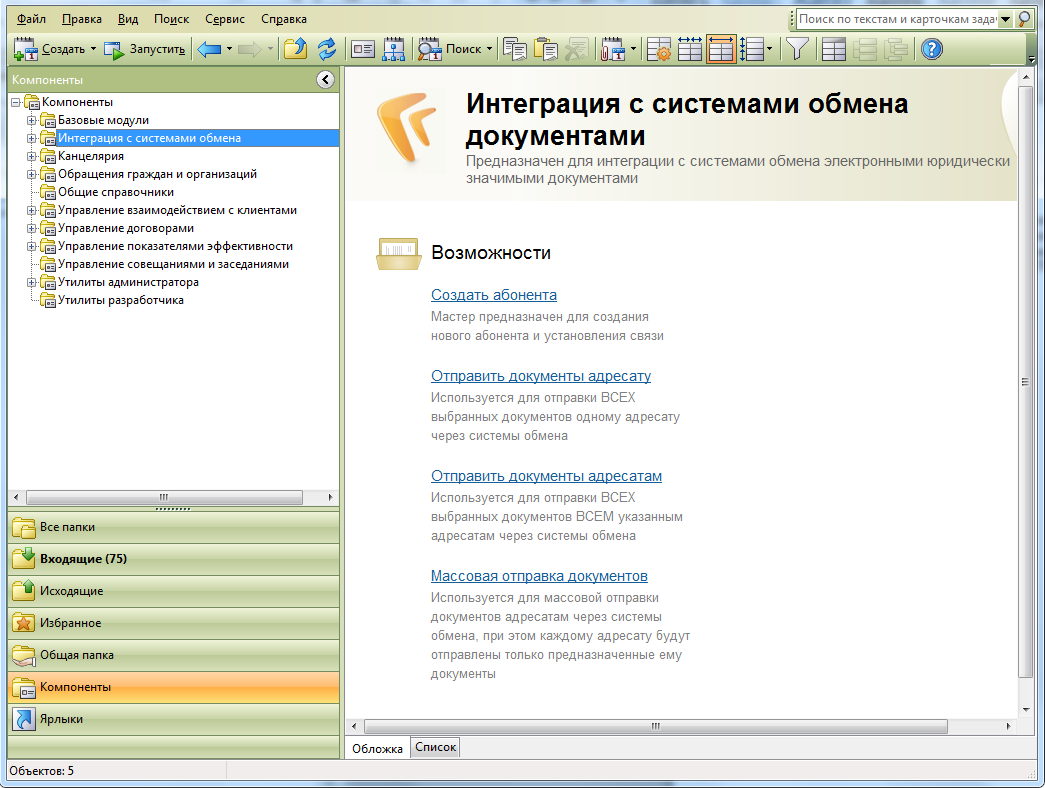Image resolution: width=1045 pixels, height=788 pixels.
Task: Refresh the view with the blue arrows icon
Action: 327,49
